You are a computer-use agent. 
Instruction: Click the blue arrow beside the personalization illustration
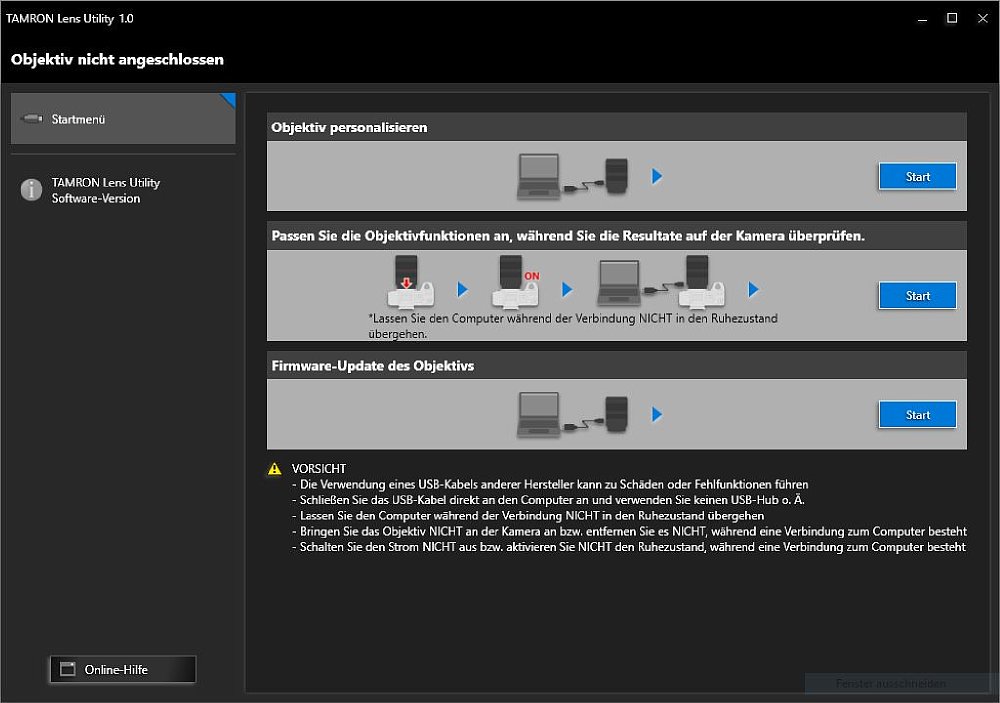pos(657,175)
